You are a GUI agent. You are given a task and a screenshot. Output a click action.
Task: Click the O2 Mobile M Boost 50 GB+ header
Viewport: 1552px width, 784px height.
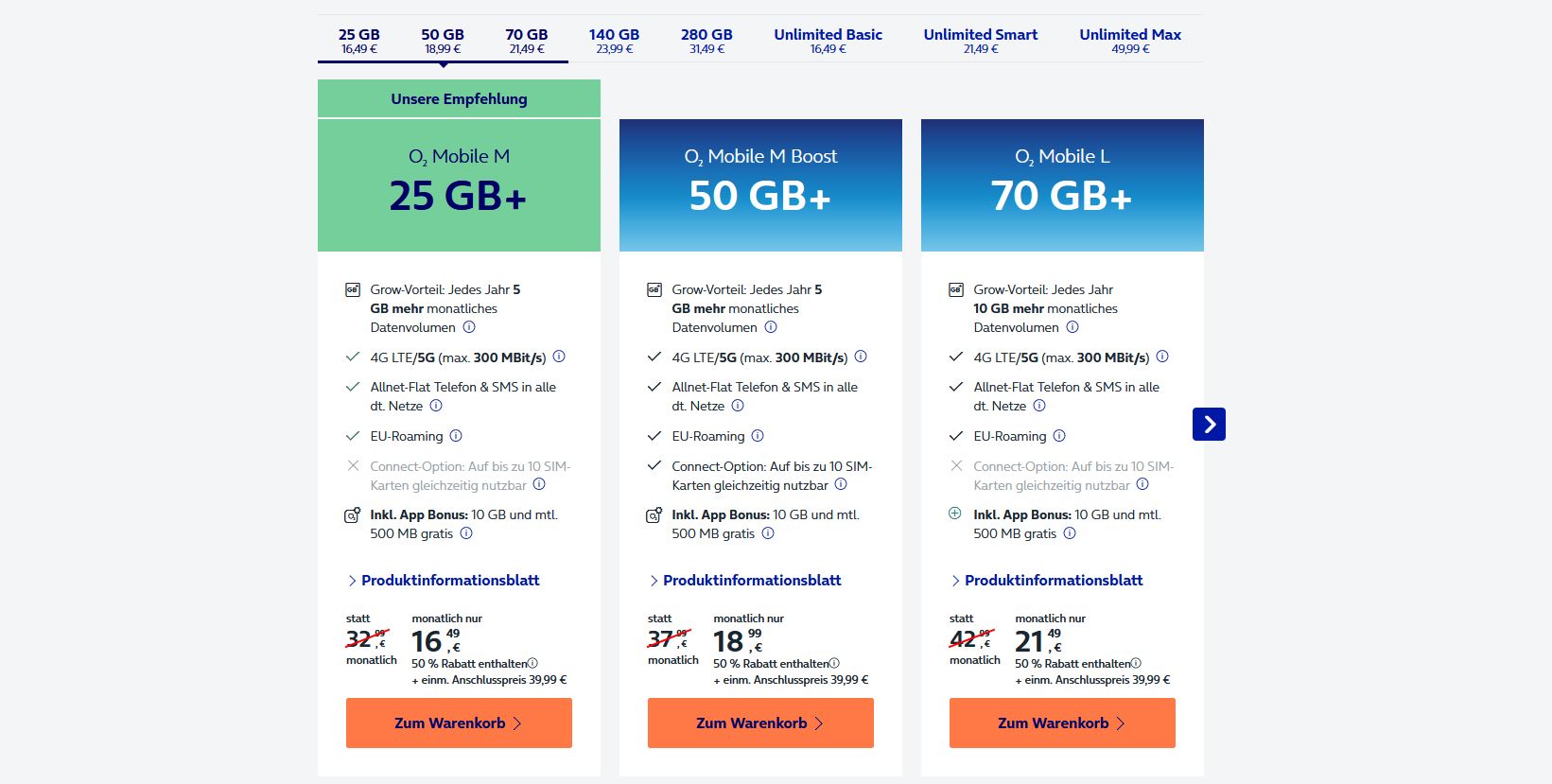[x=760, y=185]
